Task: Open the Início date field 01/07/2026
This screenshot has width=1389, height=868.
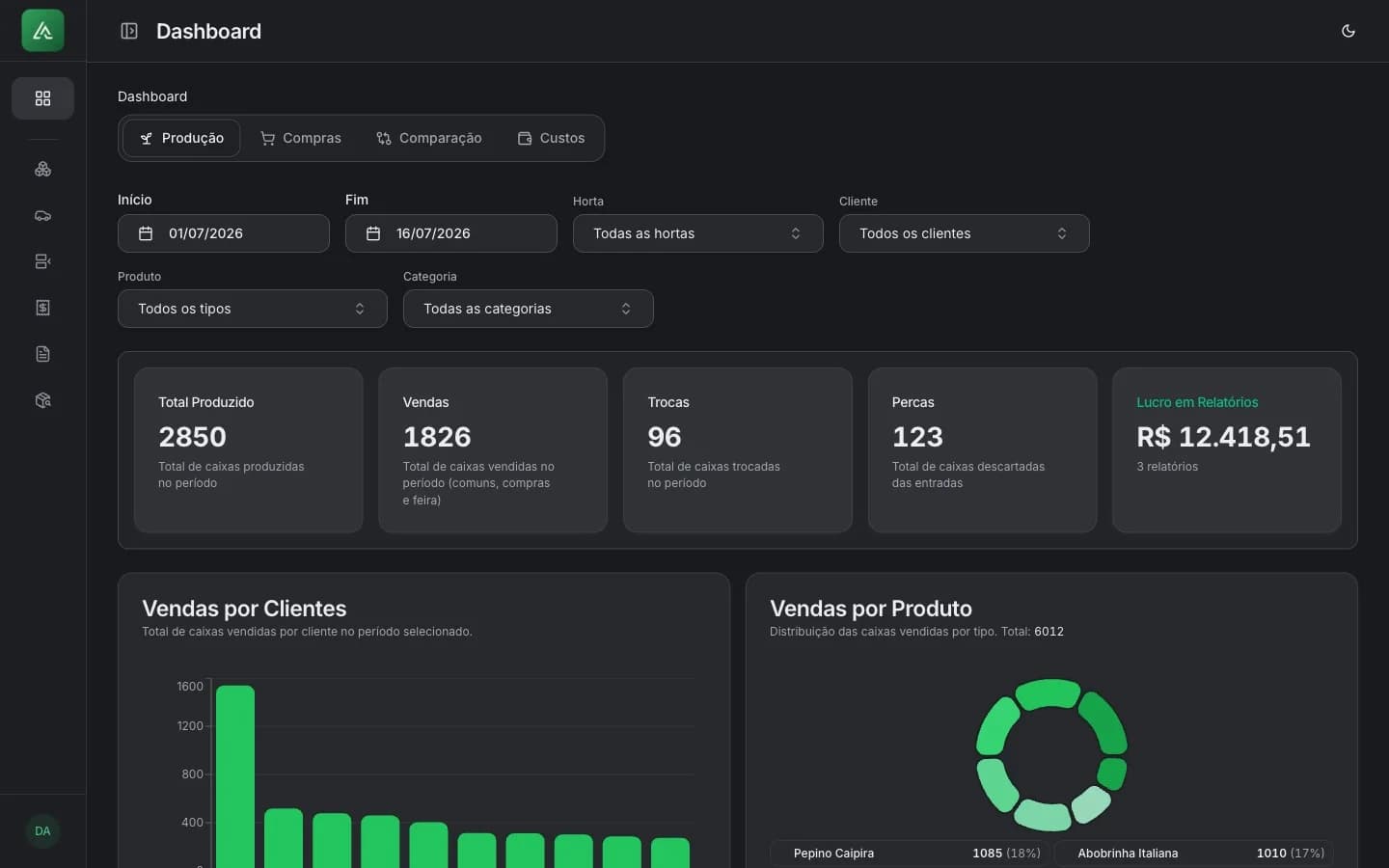Action: pyautogui.click(x=224, y=233)
